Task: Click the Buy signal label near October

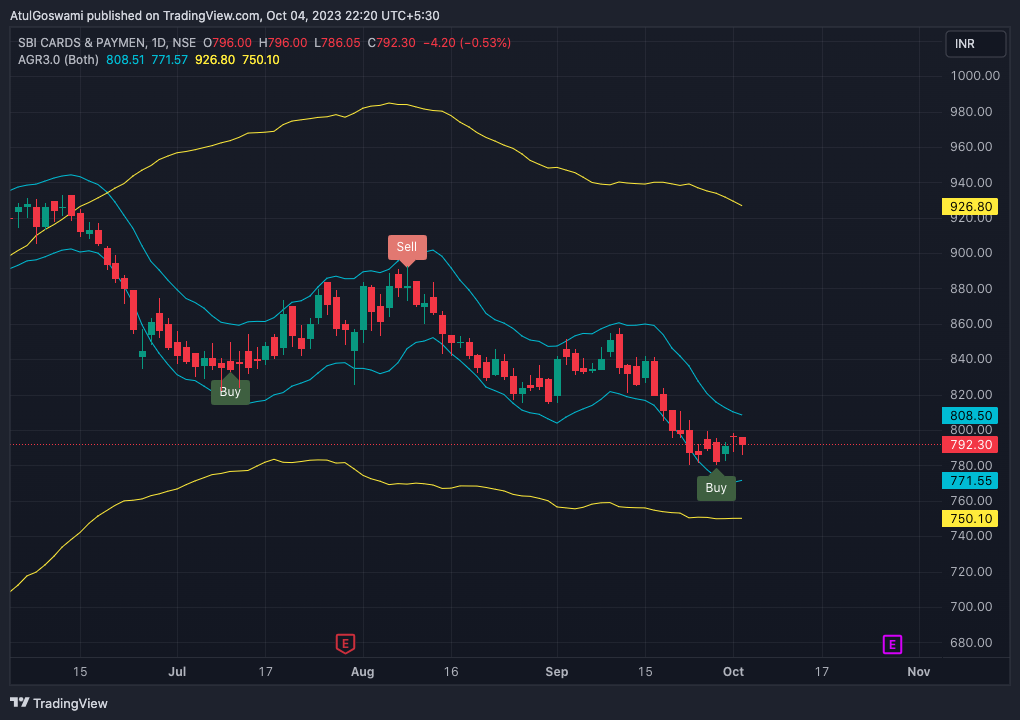Action: pyautogui.click(x=716, y=488)
